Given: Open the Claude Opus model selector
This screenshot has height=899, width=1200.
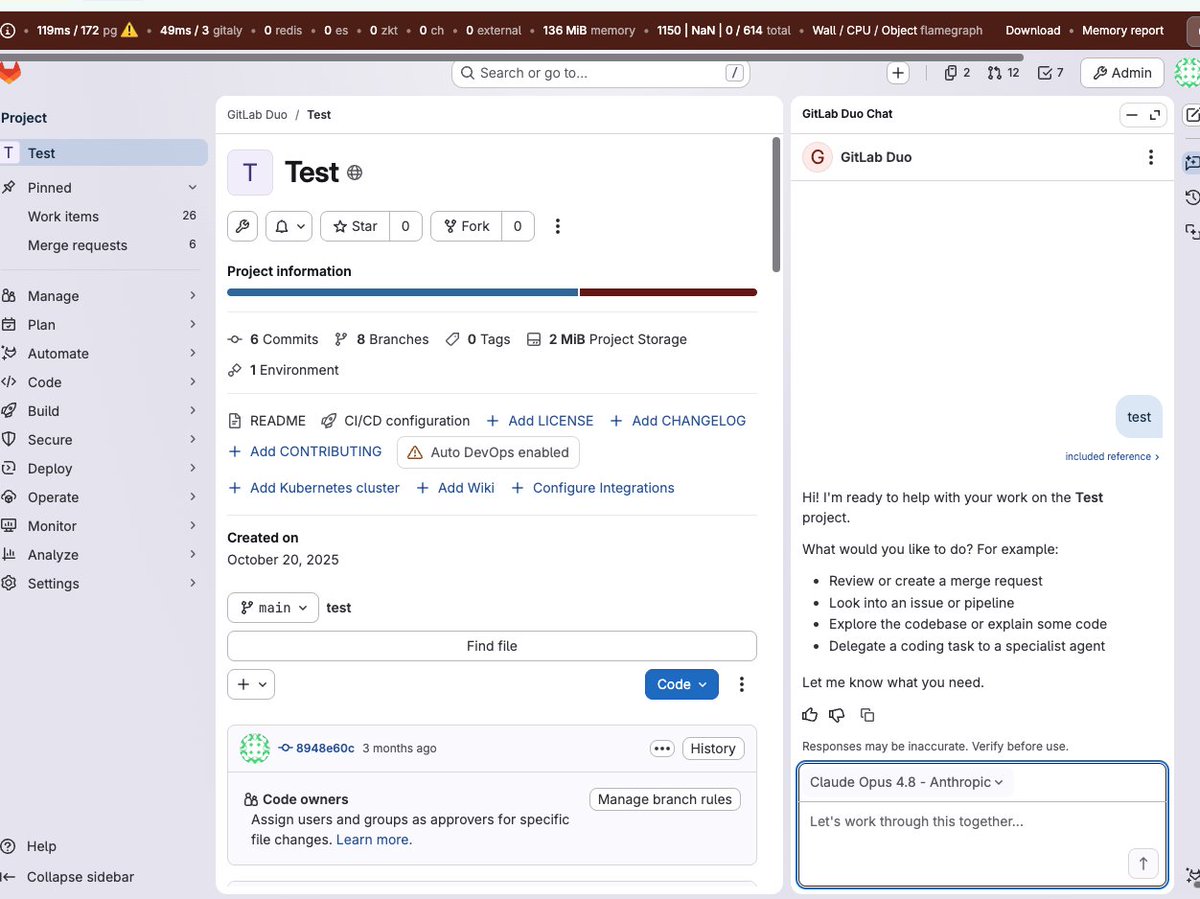Looking at the screenshot, I should (x=906, y=782).
